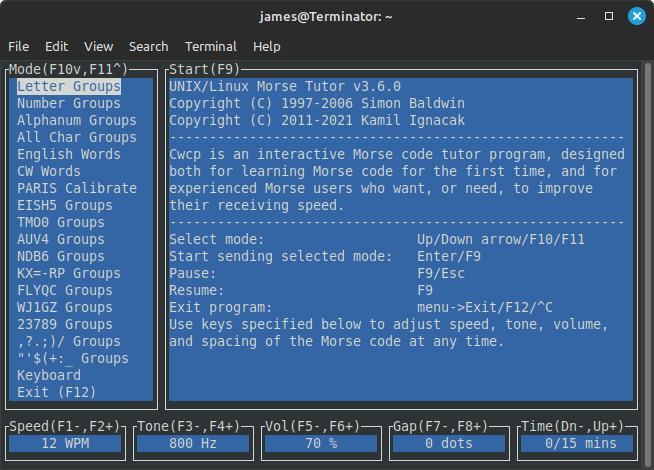Select the Number Groups mode
This screenshot has height=470, width=654.
69,103
